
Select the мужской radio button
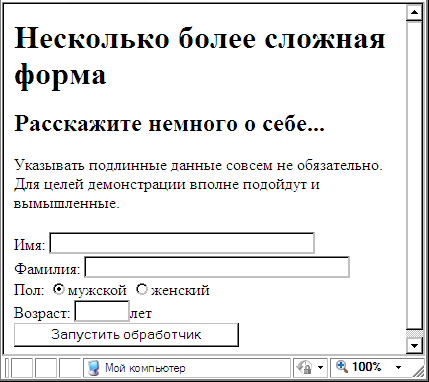(59, 289)
